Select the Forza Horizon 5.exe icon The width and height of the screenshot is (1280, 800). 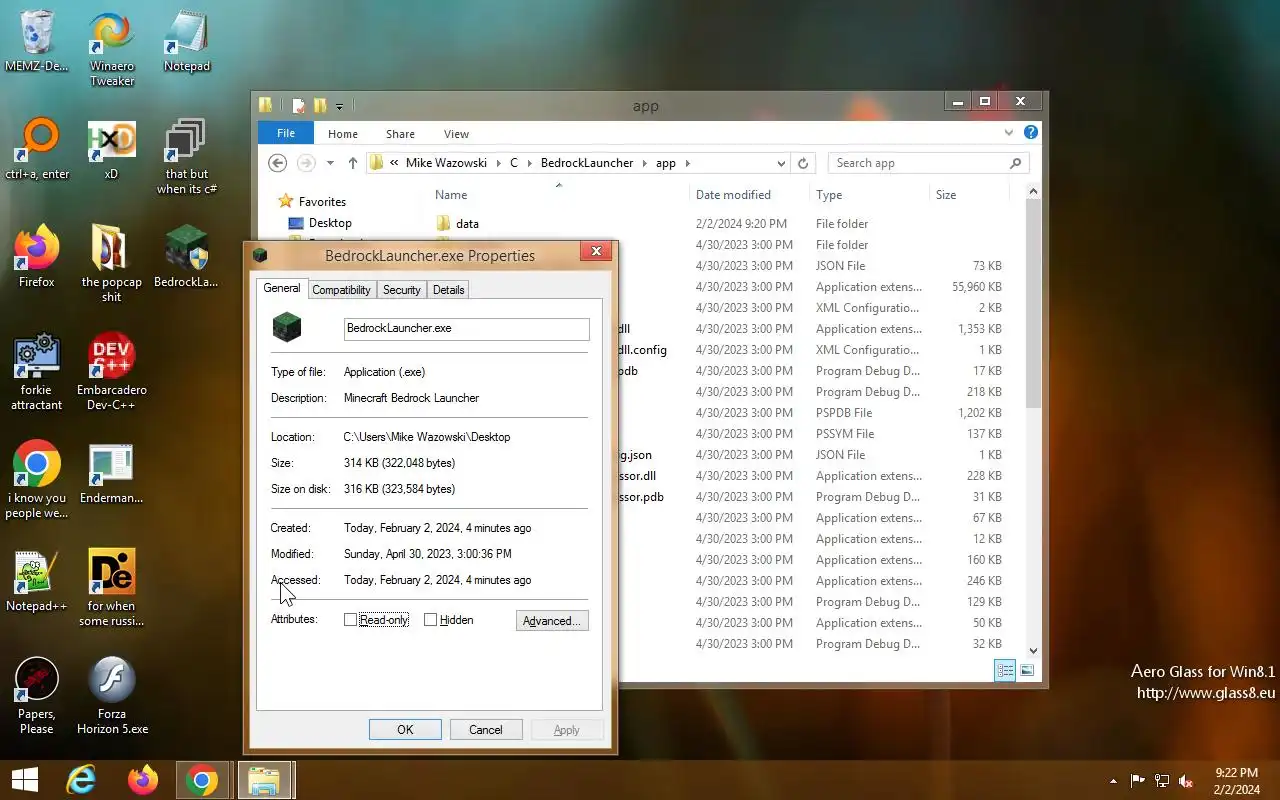[111, 696]
